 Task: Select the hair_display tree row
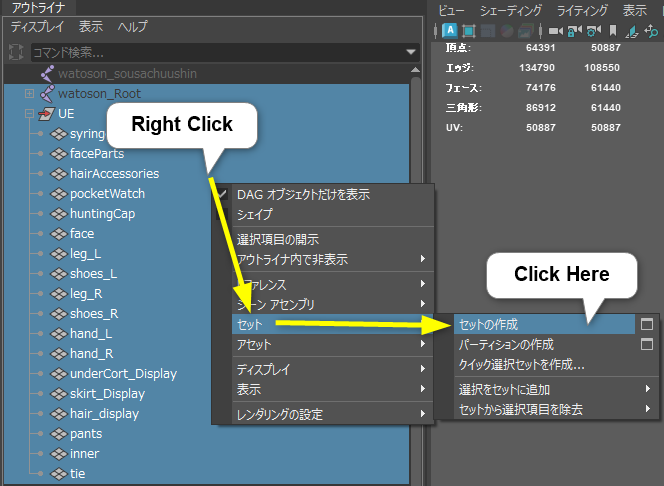click(x=207, y=414)
